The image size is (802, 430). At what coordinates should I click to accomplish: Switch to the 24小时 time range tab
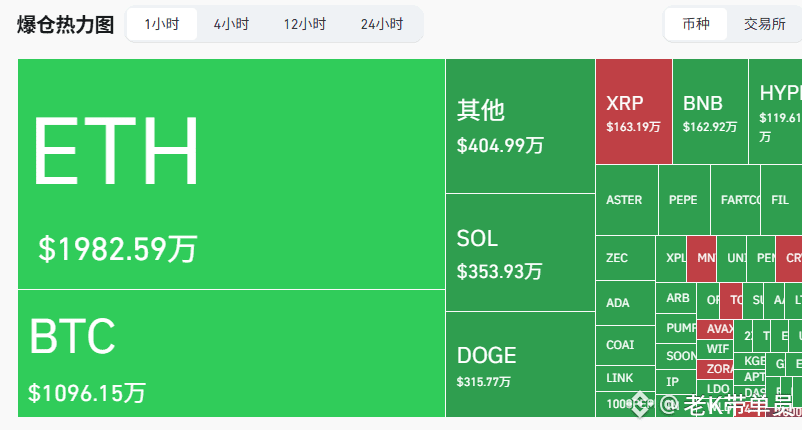click(x=382, y=24)
